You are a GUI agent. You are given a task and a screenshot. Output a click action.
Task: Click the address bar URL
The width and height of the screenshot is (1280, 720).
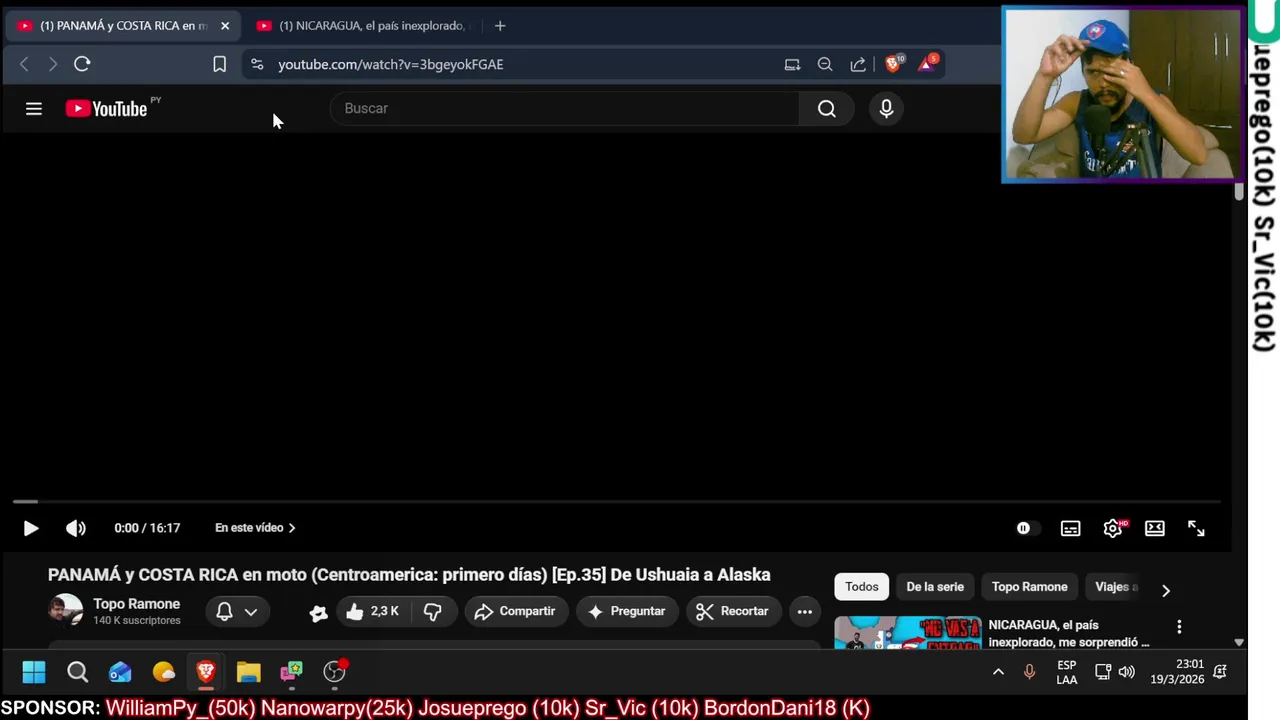pos(390,64)
